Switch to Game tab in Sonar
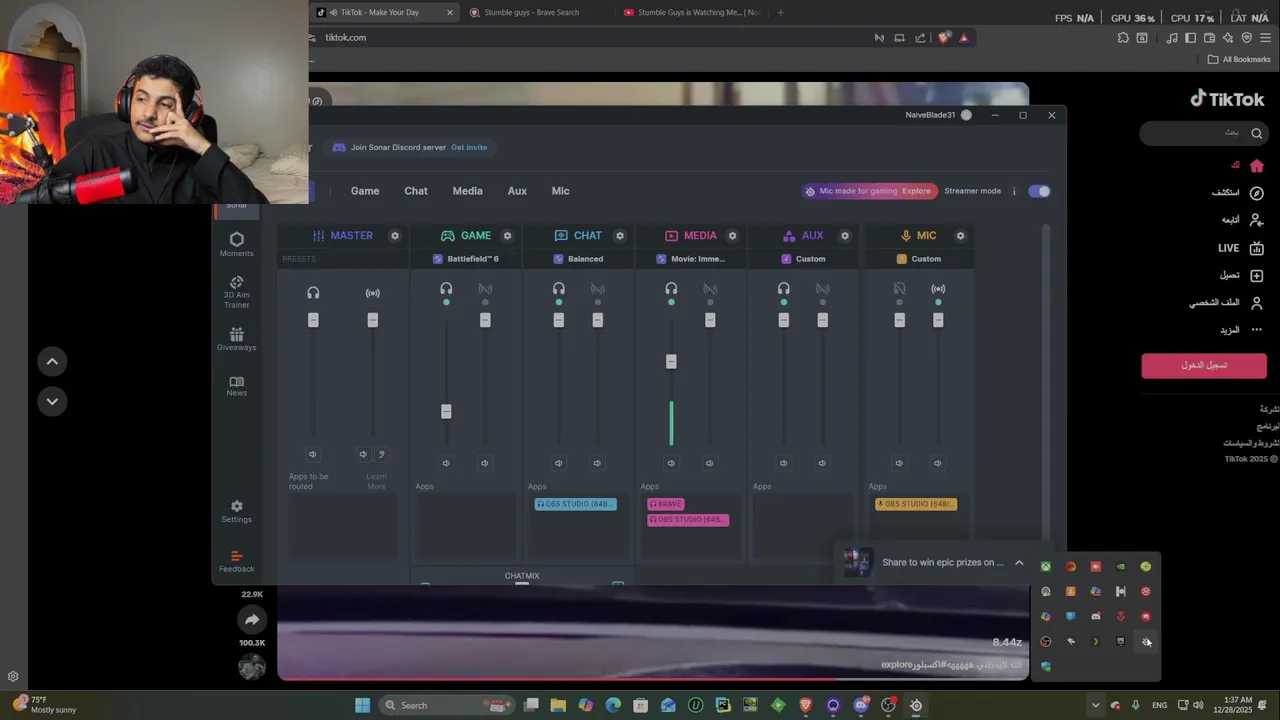The image size is (1280, 720). pyautogui.click(x=365, y=191)
